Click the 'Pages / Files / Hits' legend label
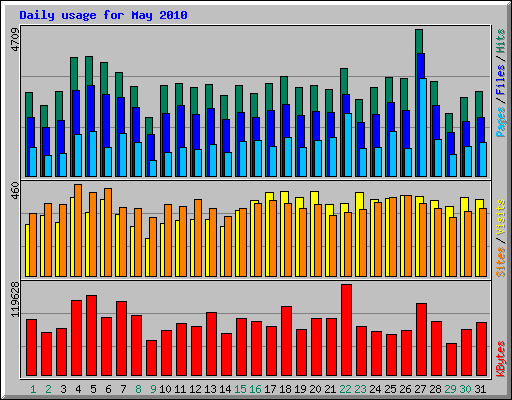The height and width of the screenshot is (400, 512). point(500,83)
